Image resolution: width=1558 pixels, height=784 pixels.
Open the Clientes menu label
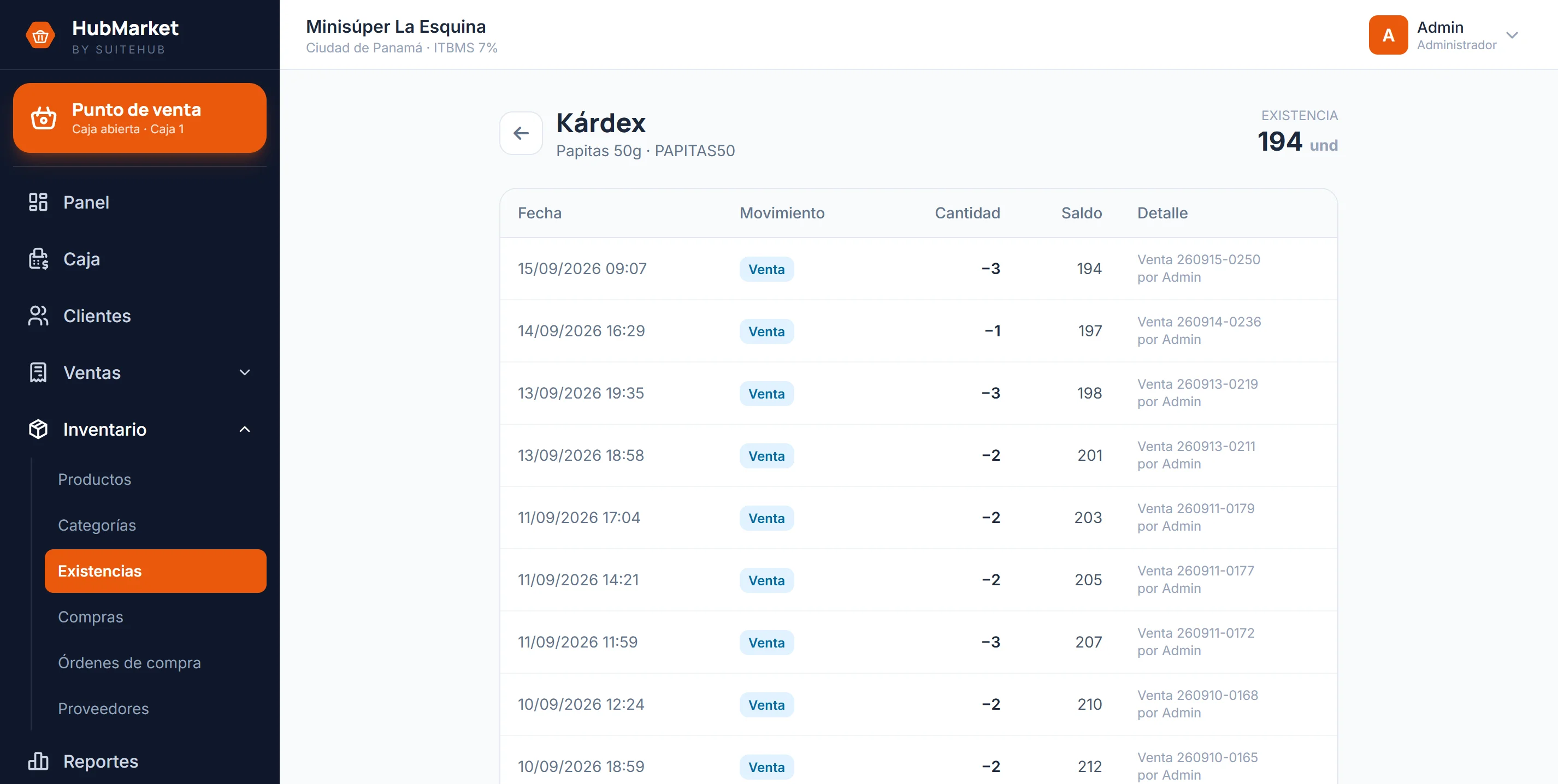[97, 316]
